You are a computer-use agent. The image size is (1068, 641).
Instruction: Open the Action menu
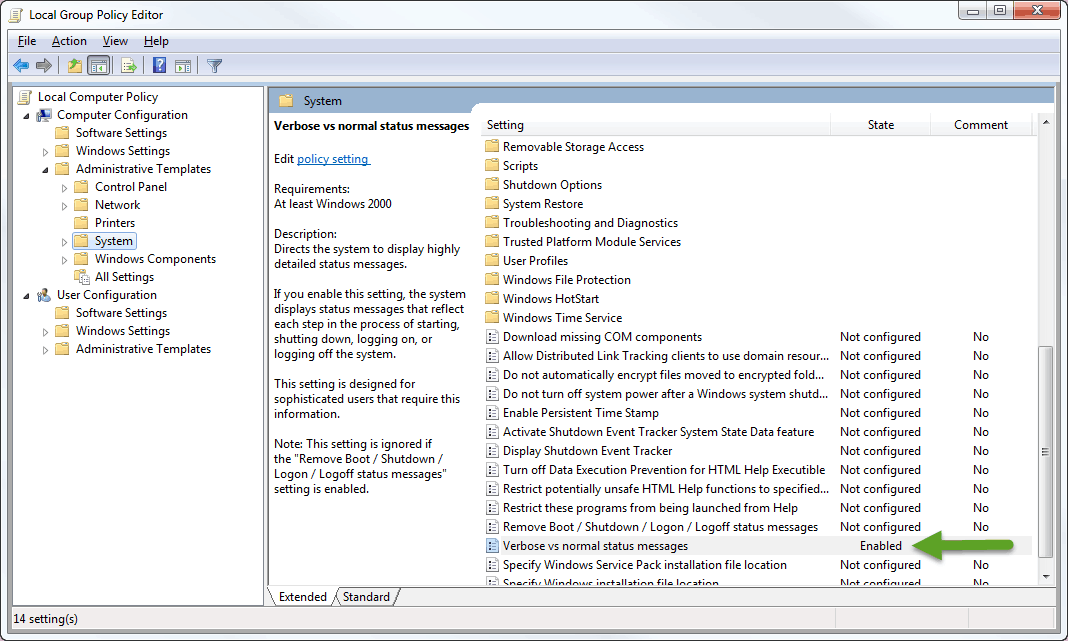[x=69, y=41]
